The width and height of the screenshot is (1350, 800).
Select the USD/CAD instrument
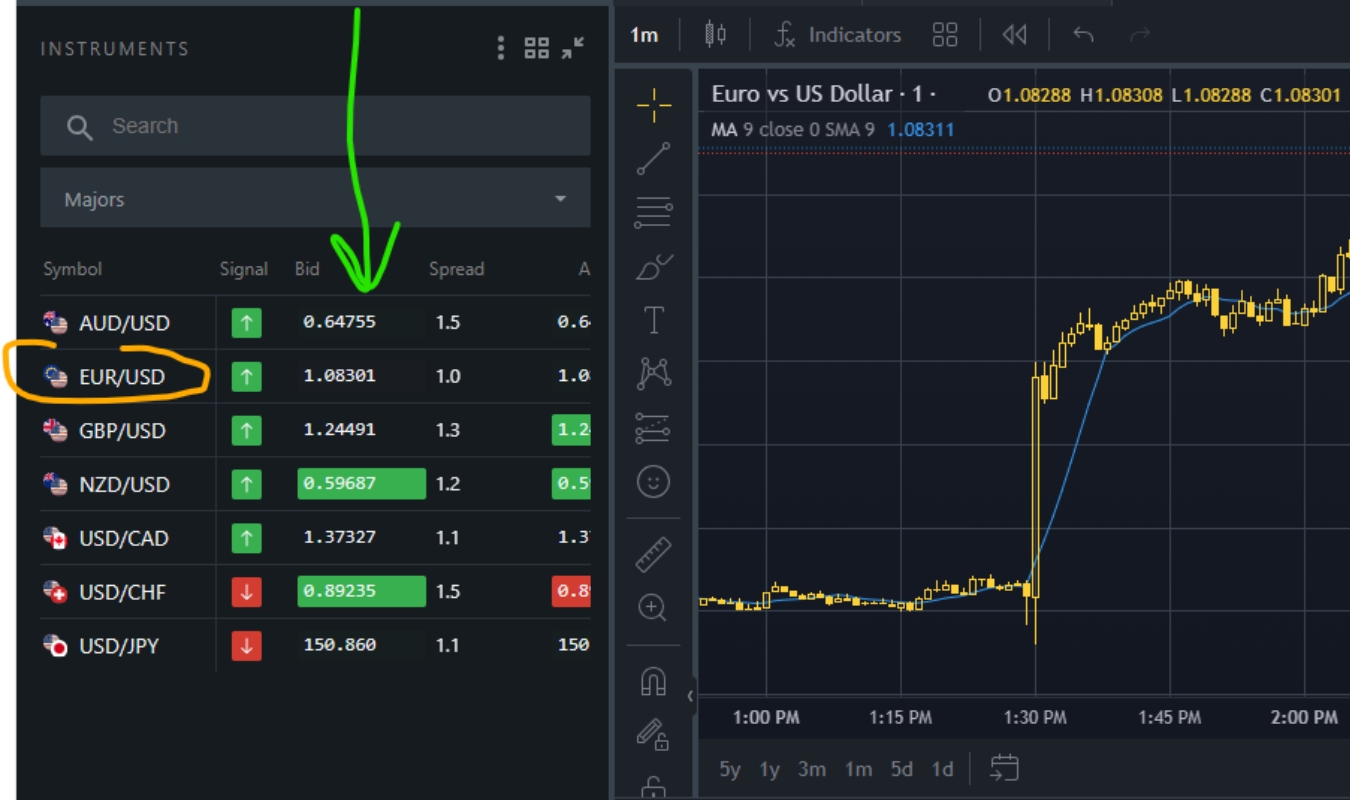pyautogui.click(x=124, y=539)
